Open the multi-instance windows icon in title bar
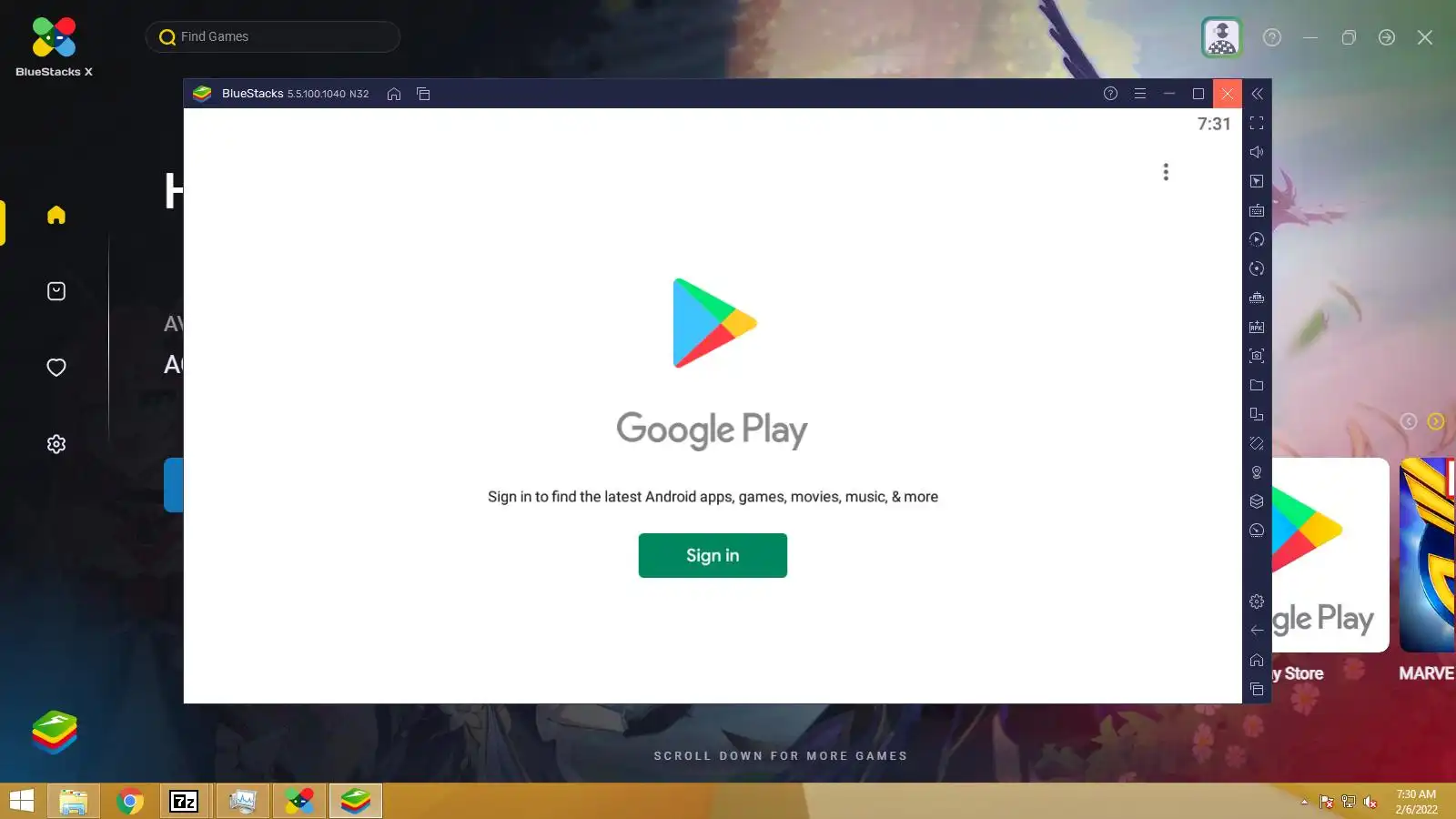The image size is (1456, 819). click(423, 94)
